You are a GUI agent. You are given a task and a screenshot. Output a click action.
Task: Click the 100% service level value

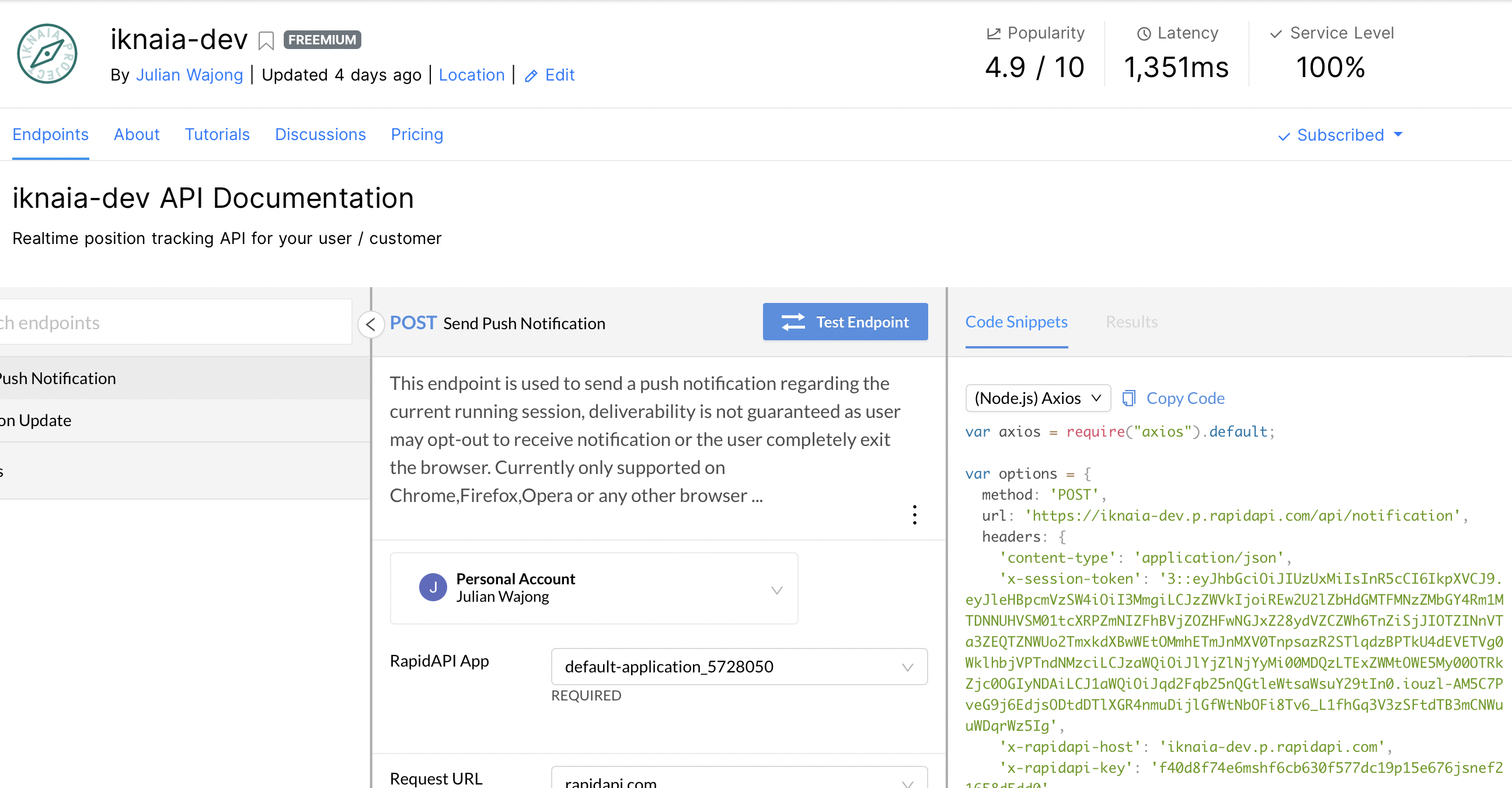[x=1330, y=67]
